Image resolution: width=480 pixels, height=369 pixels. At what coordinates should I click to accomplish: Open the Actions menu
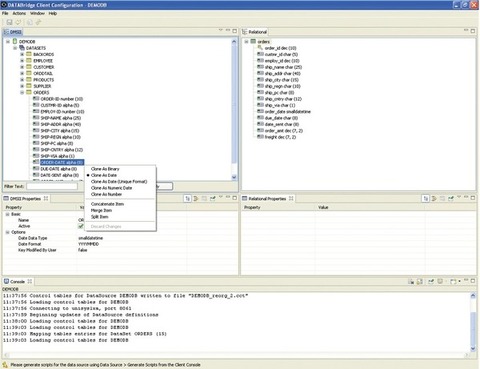[x=19, y=13]
